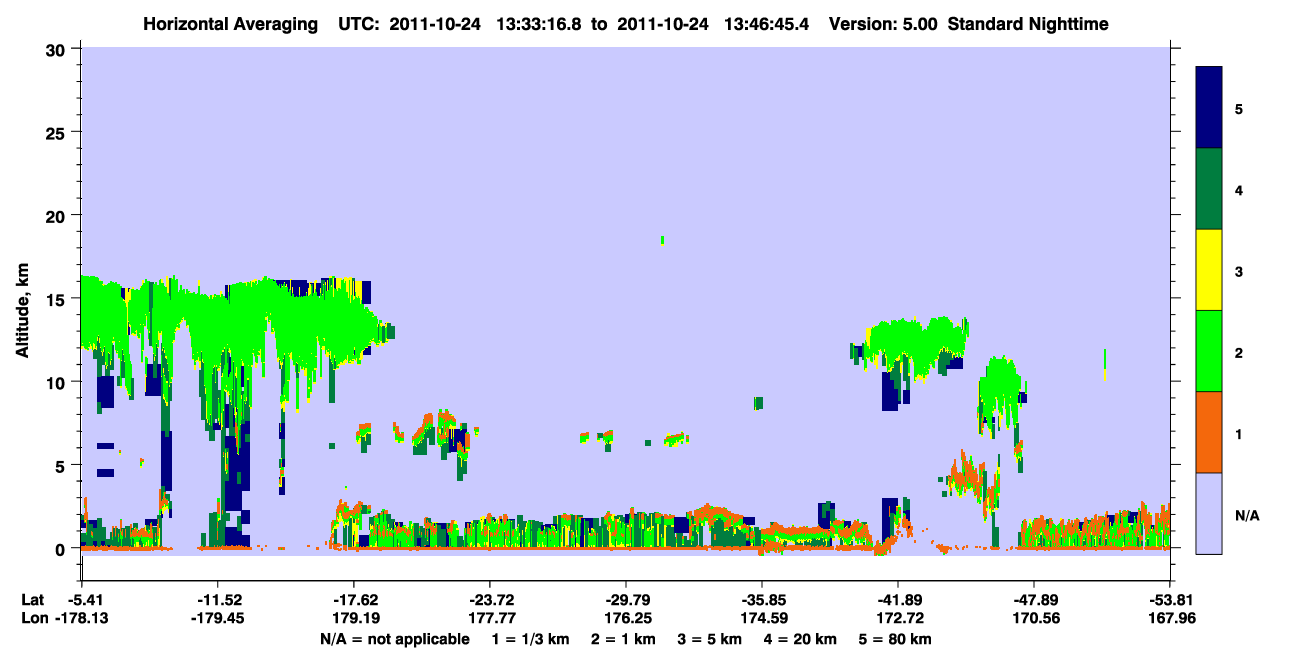1300x667 pixels.
Task: Click the latitude value -41.89
Action: coord(898,600)
